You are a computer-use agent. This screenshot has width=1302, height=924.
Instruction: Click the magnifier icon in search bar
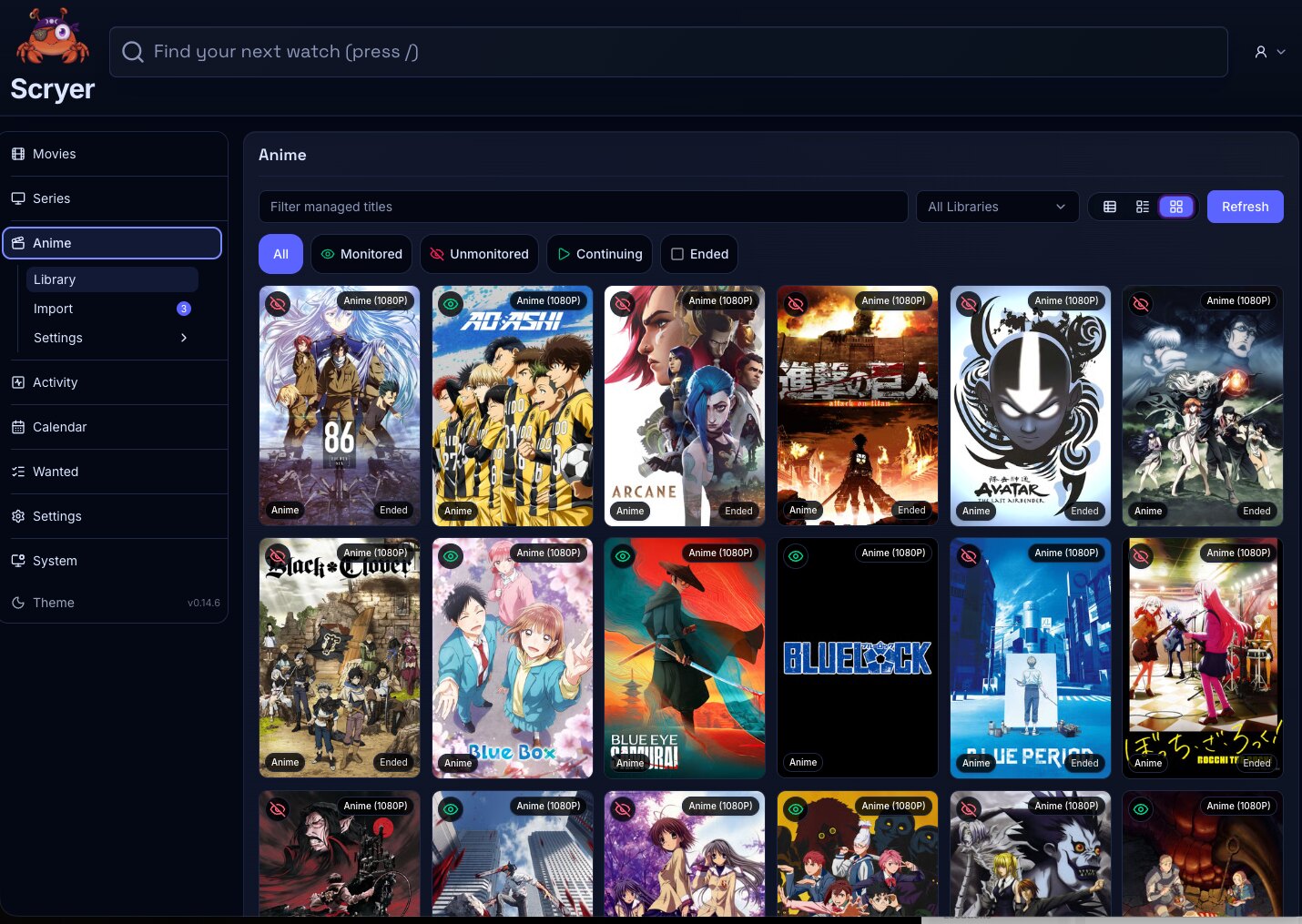133,52
